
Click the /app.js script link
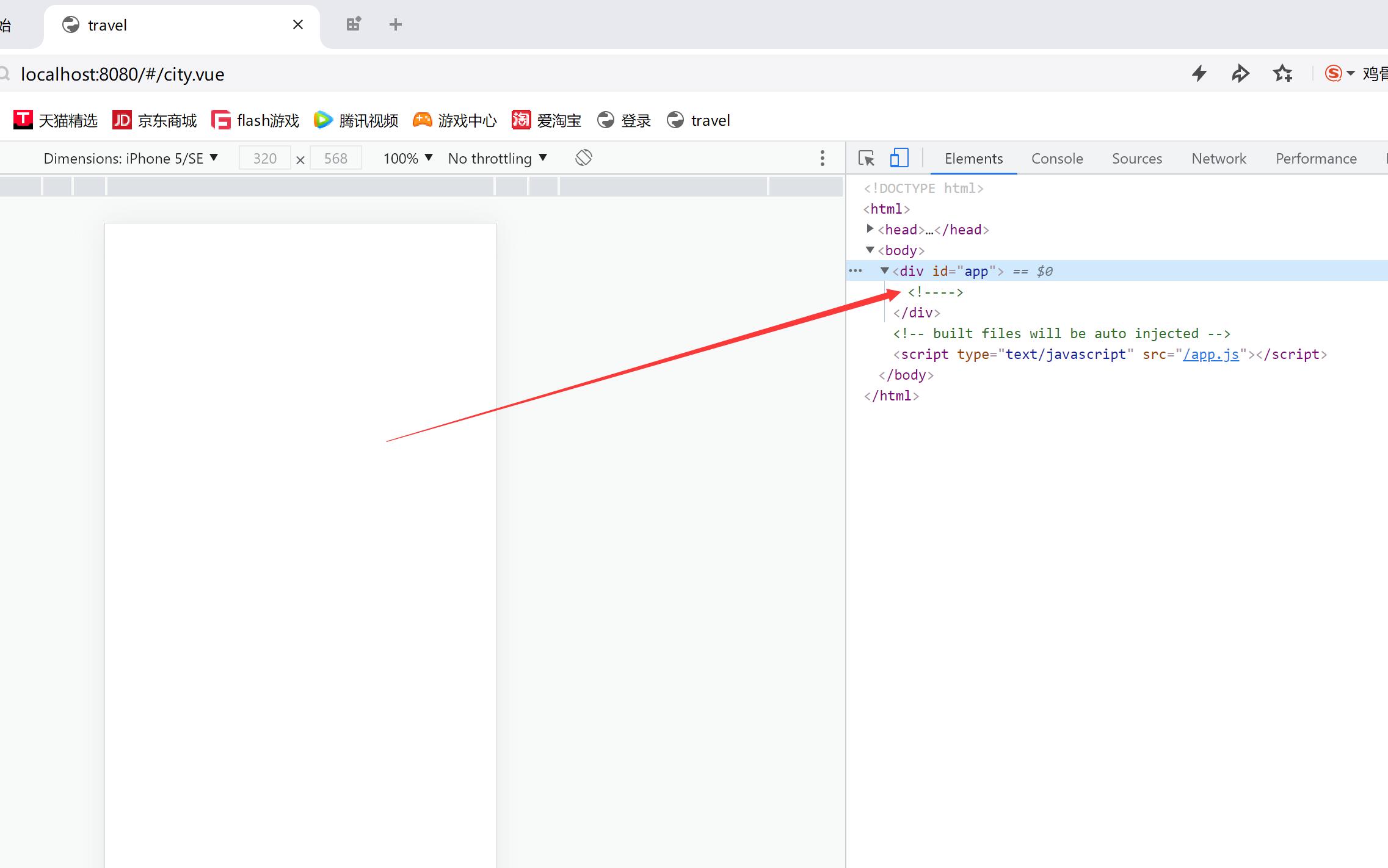tap(1211, 354)
